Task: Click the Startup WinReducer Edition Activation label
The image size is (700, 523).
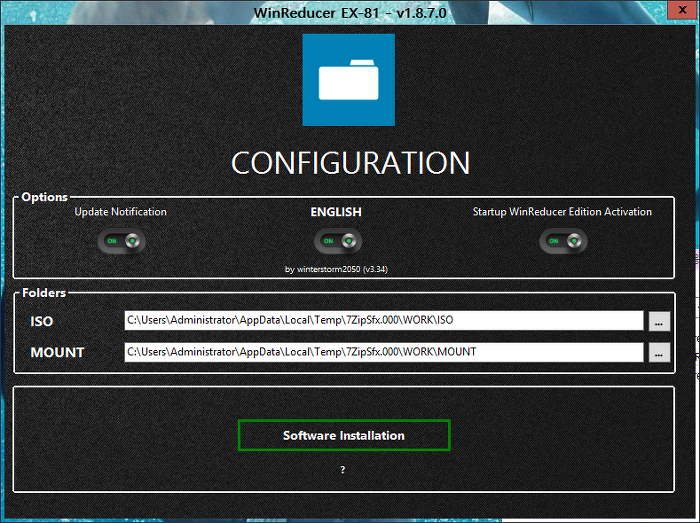Action: [x=562, y=212]
